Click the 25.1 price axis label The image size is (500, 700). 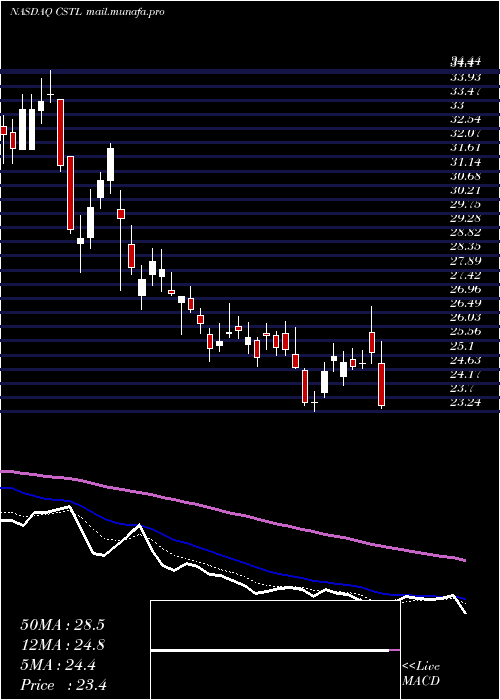[462, 346]
